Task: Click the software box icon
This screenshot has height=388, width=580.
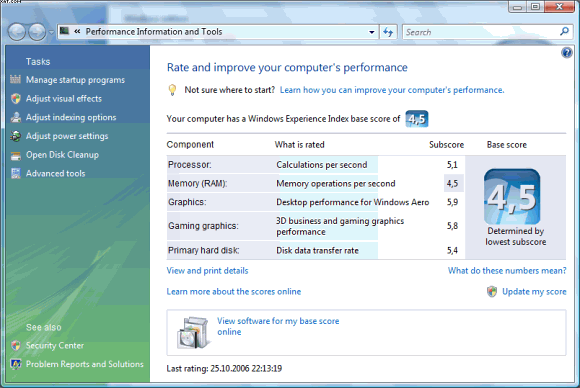Action: [193, 333]
